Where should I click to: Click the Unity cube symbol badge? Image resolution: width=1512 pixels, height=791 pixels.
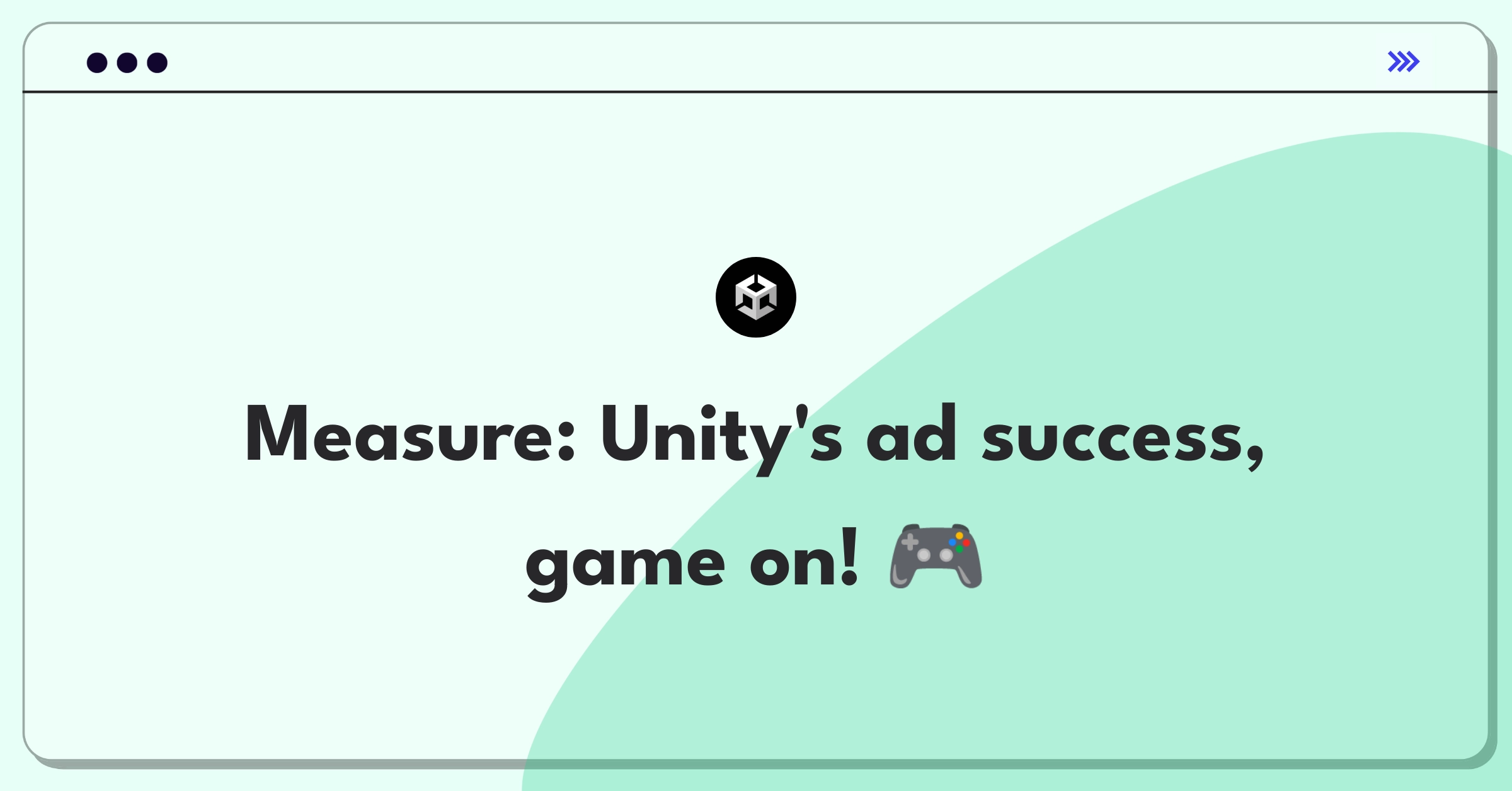756,298
